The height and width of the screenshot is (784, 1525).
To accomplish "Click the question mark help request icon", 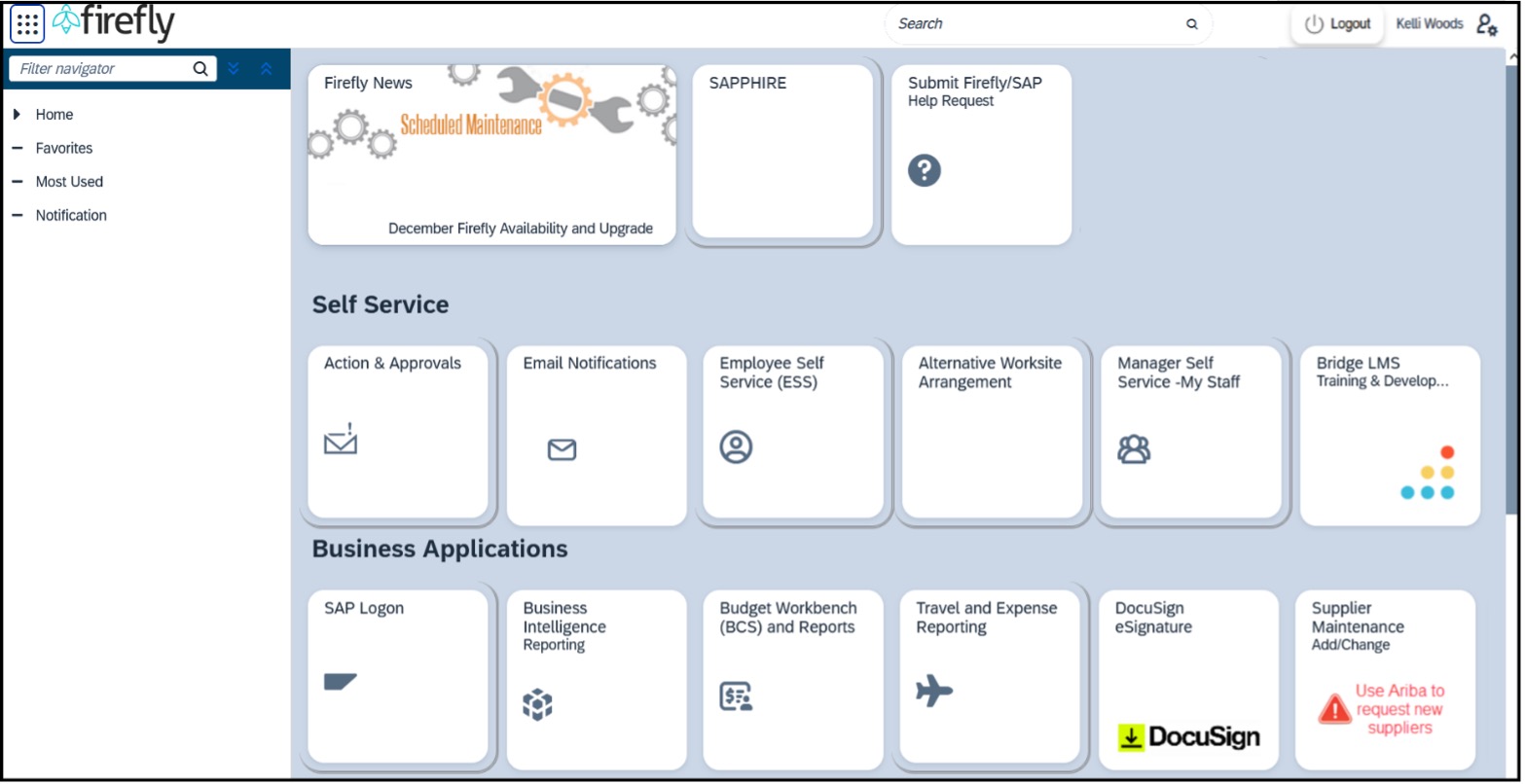I will [924, 171].
